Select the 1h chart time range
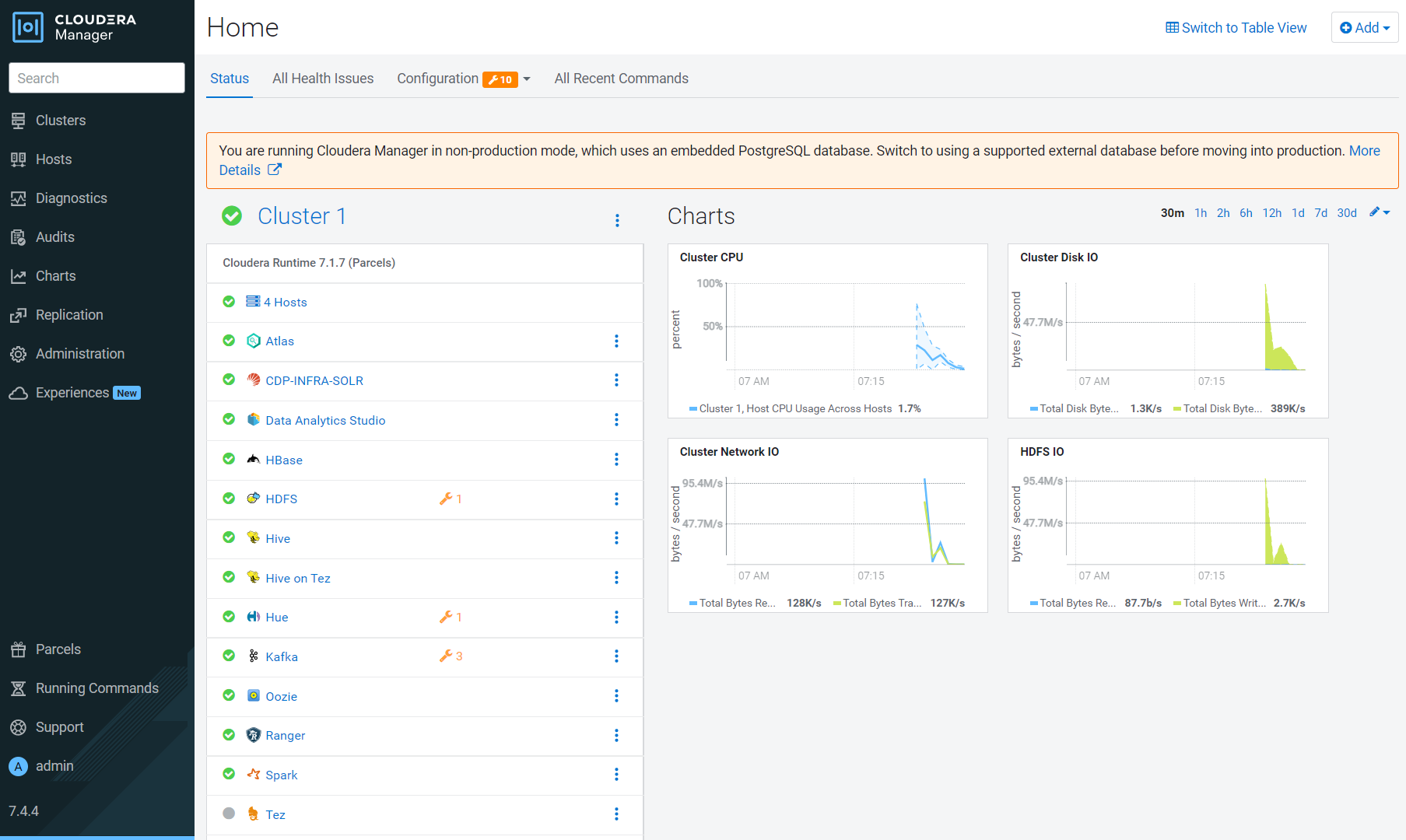Image resolution: width=1406 pixels, height=840 pixels. (x=1201, y=213)
